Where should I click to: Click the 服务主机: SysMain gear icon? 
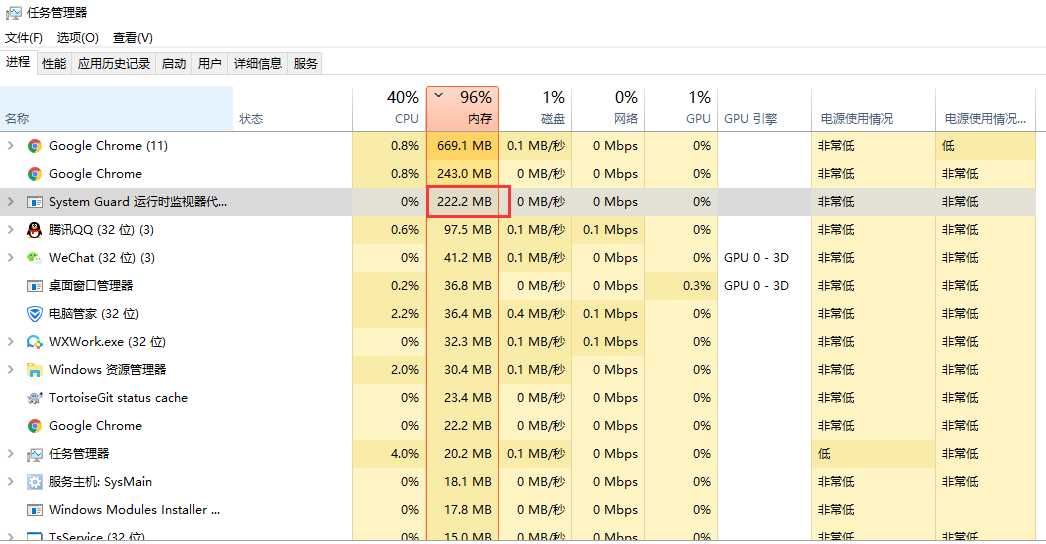pos(35,482)
